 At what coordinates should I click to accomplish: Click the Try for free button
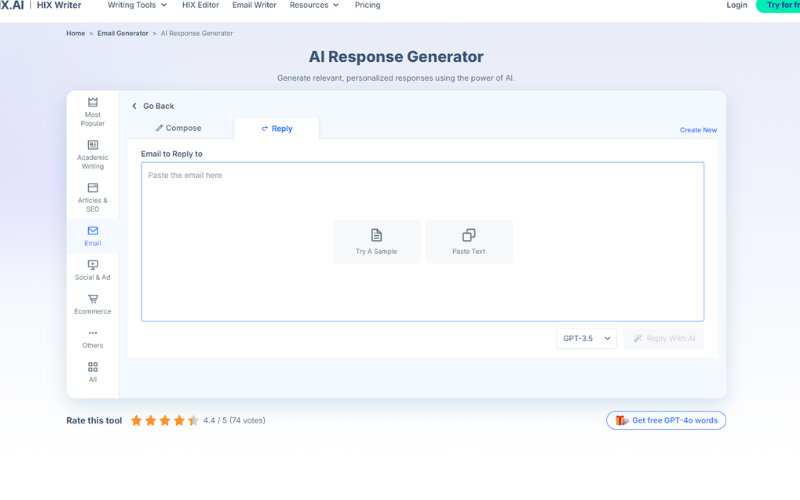(778, 6)
